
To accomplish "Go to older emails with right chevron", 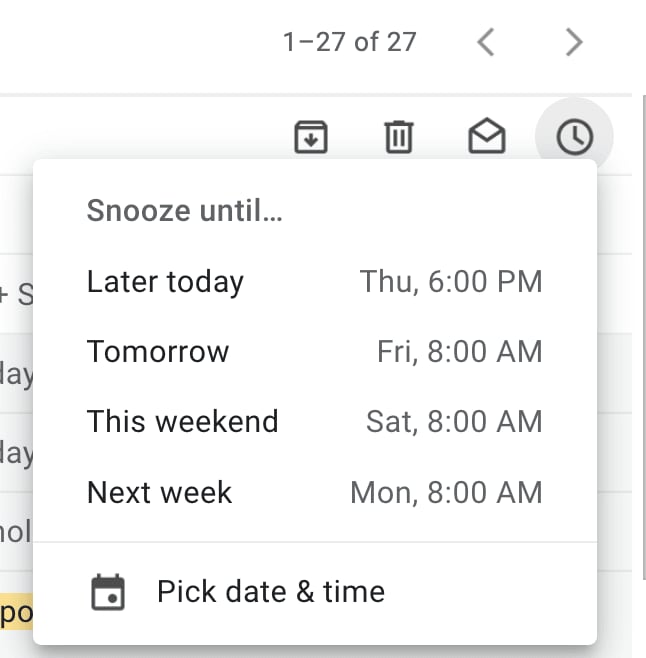I will 574,42.
